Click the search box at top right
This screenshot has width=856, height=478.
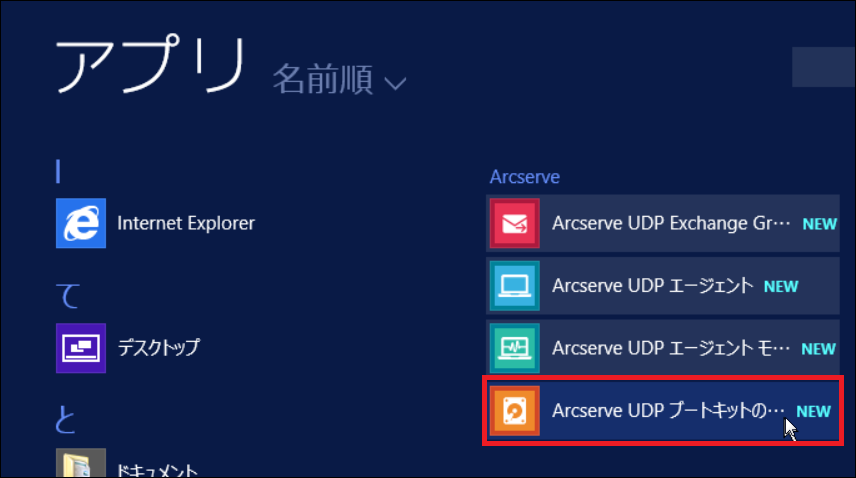[823, 67]
